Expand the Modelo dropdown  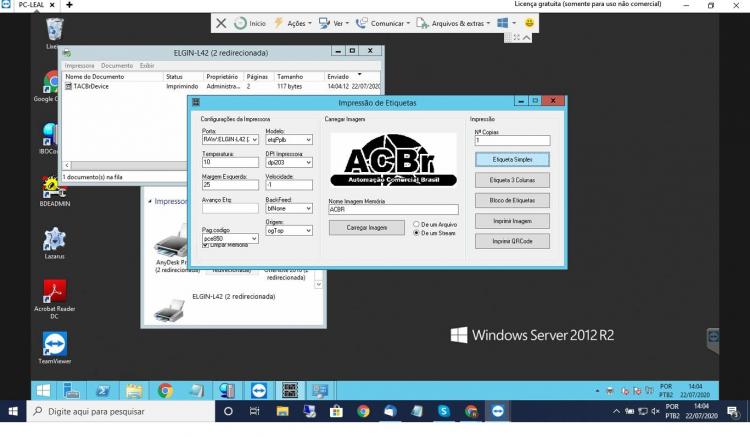coord(289,140)
